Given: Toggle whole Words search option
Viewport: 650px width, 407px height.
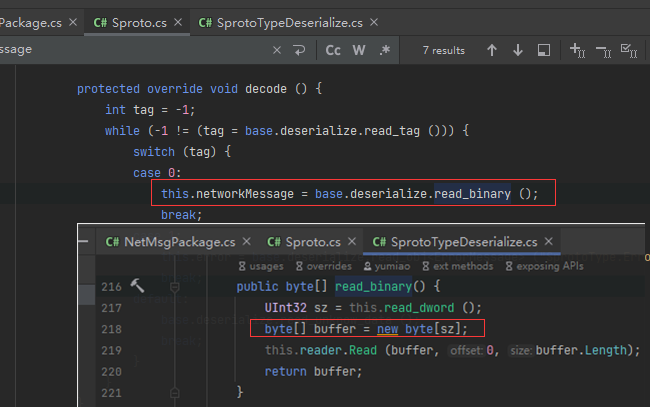Looking at the screenshot, I should tap(358, 50).
